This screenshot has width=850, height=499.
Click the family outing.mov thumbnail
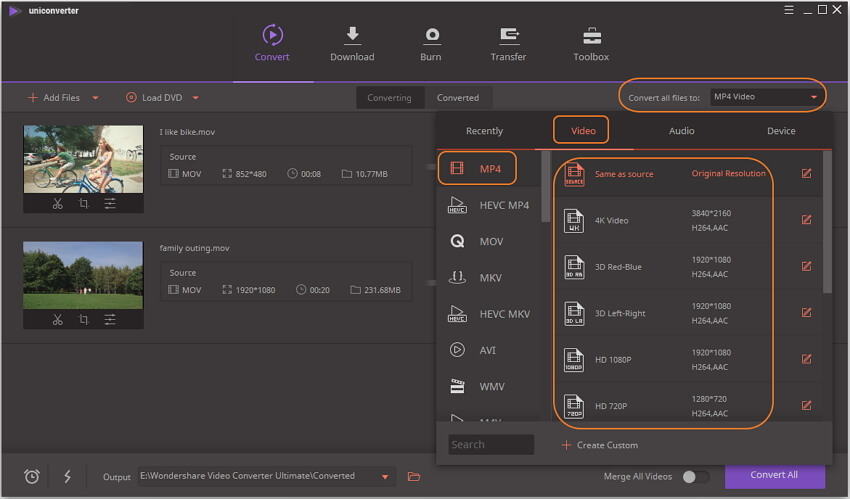point(83,275)
